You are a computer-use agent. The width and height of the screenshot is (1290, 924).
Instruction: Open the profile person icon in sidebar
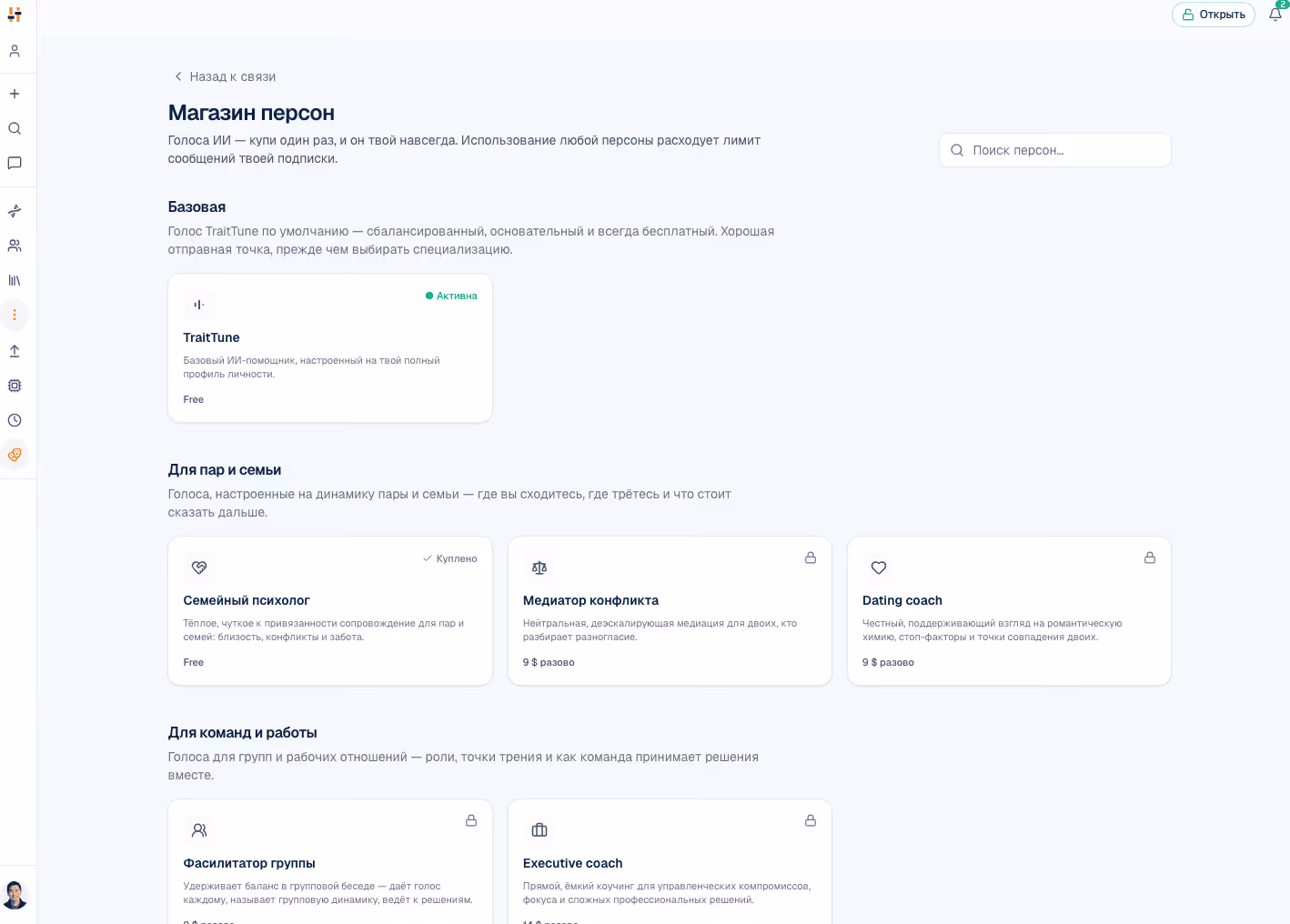point(15,51)
